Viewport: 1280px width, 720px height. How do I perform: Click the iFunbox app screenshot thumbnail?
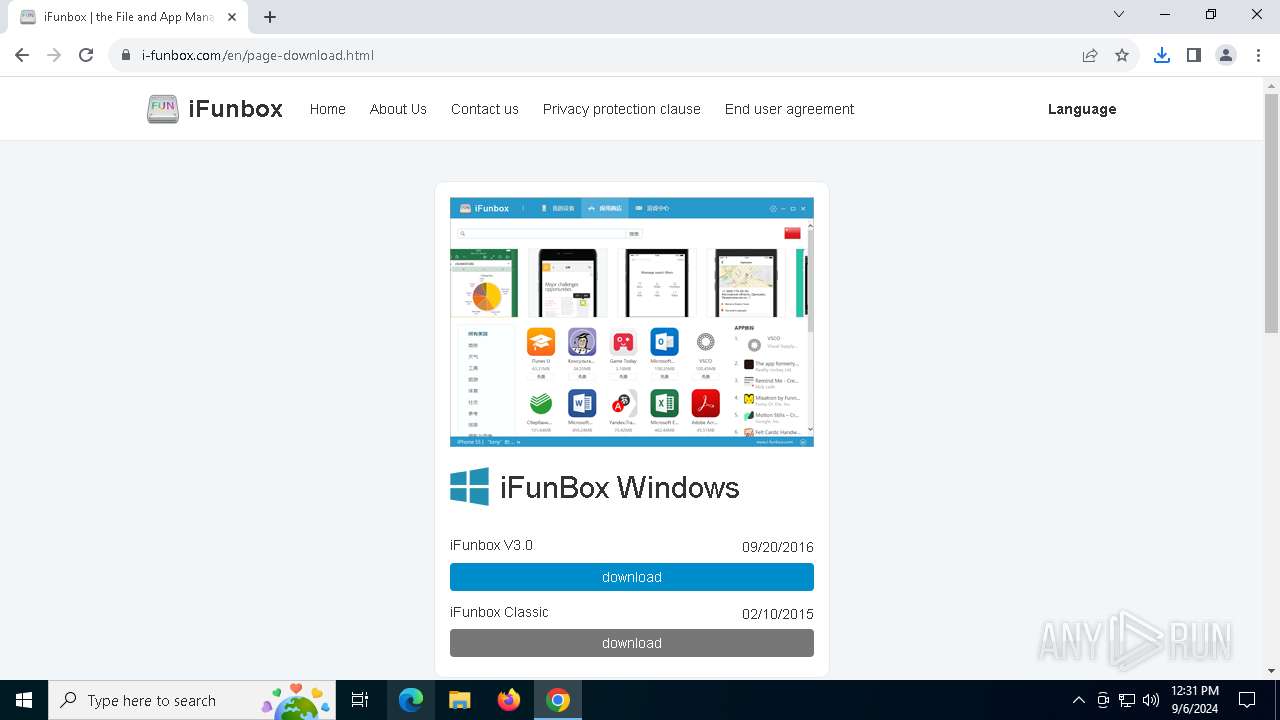pos(632,322)
